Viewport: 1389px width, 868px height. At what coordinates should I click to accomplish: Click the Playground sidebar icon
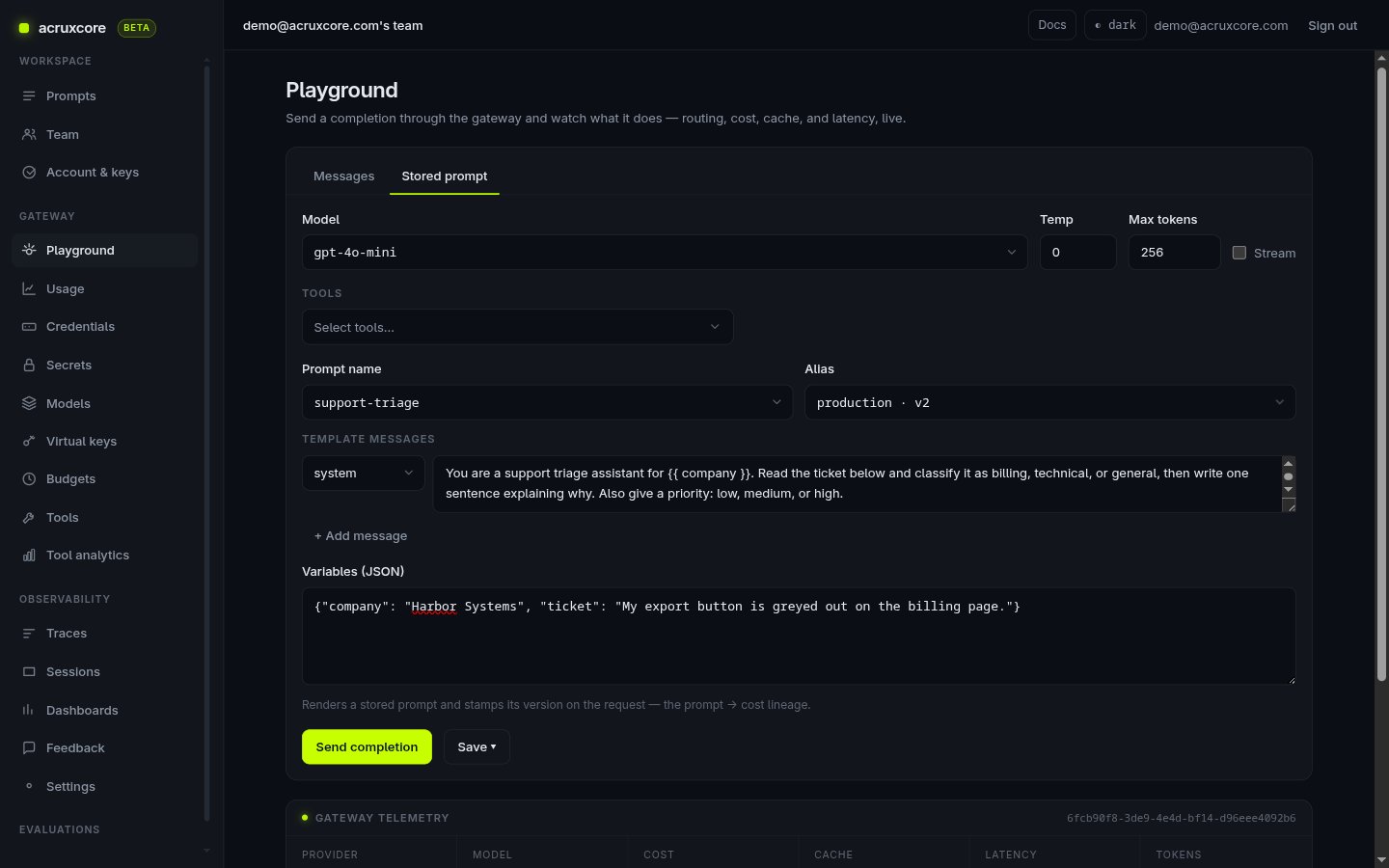tap(29, 250)
